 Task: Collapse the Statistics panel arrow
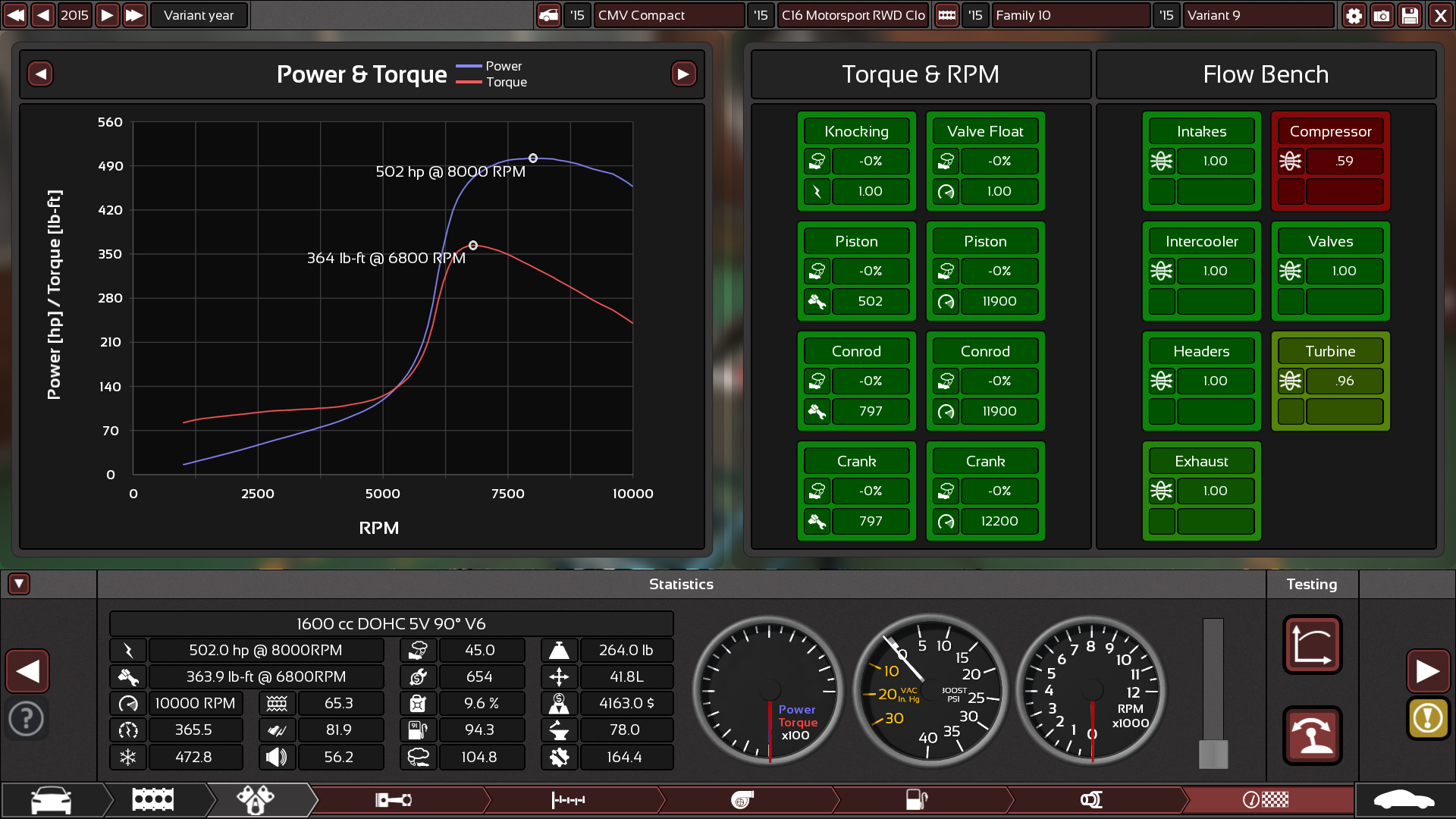pos(19,583)
